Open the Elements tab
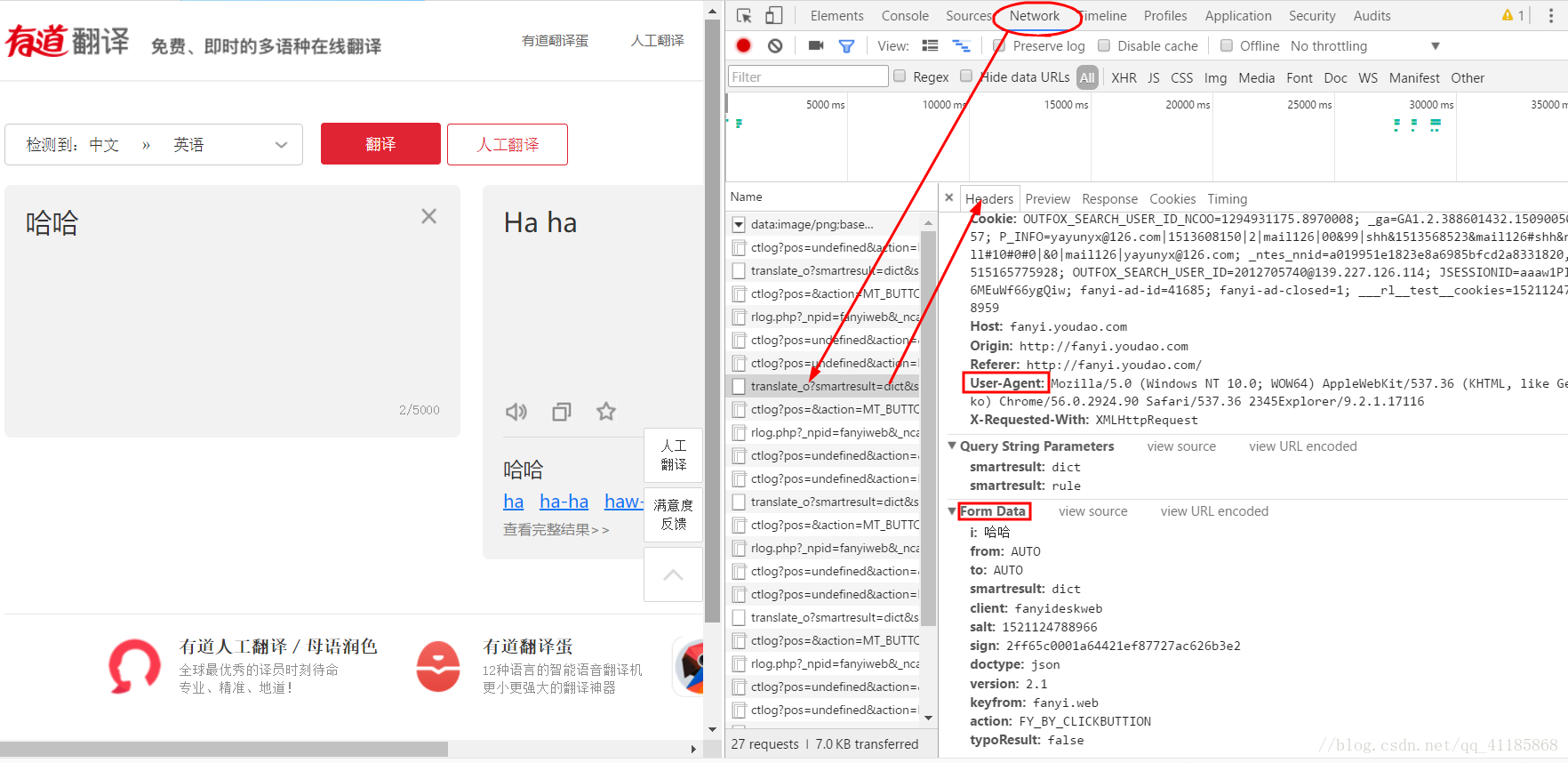 coord(836,15)
